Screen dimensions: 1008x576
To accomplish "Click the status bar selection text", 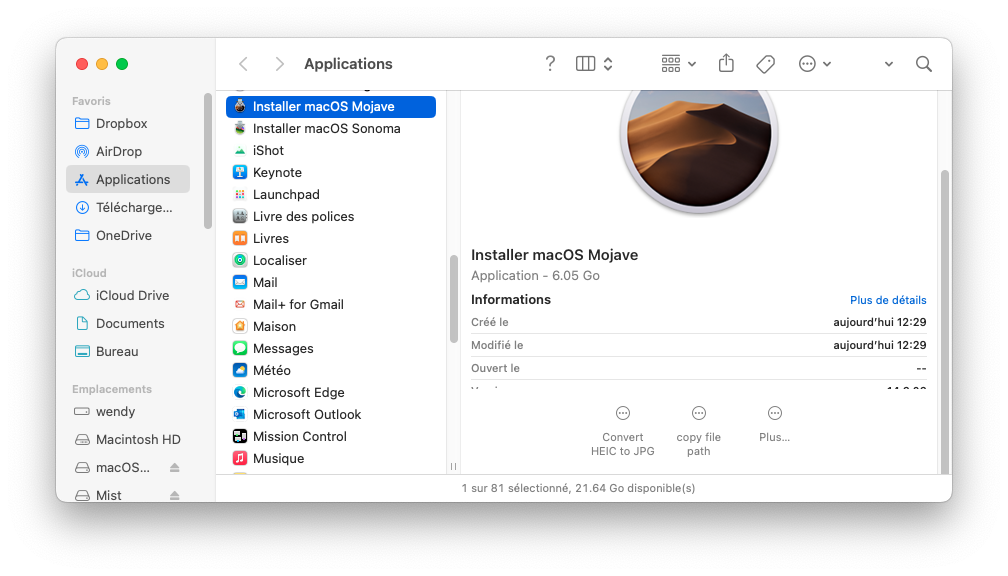I will point(578,488).
